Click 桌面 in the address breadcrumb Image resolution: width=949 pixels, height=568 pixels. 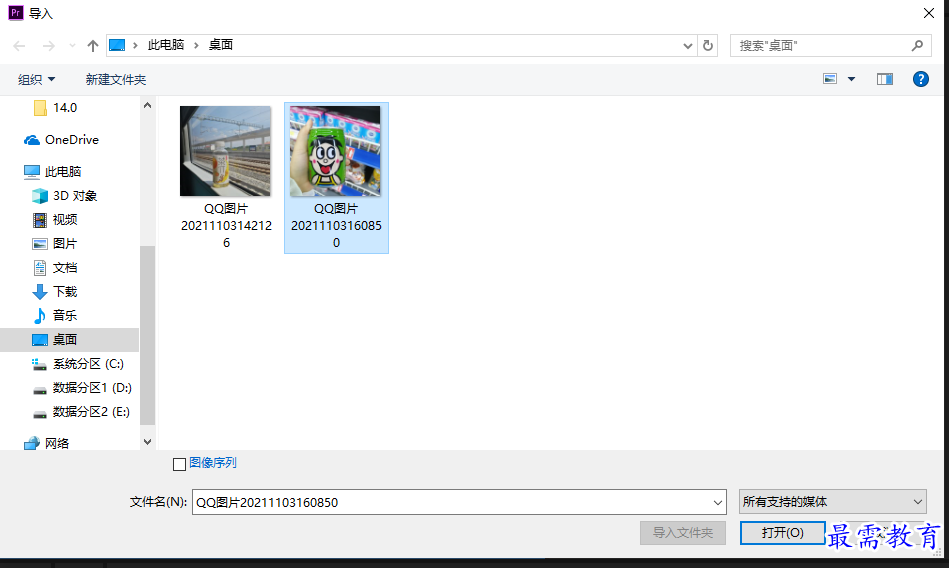coord(221,45)
